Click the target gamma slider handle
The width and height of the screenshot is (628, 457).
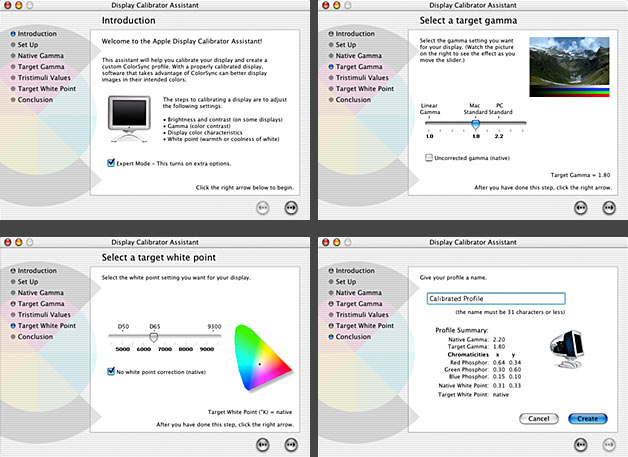pos(476,122)
